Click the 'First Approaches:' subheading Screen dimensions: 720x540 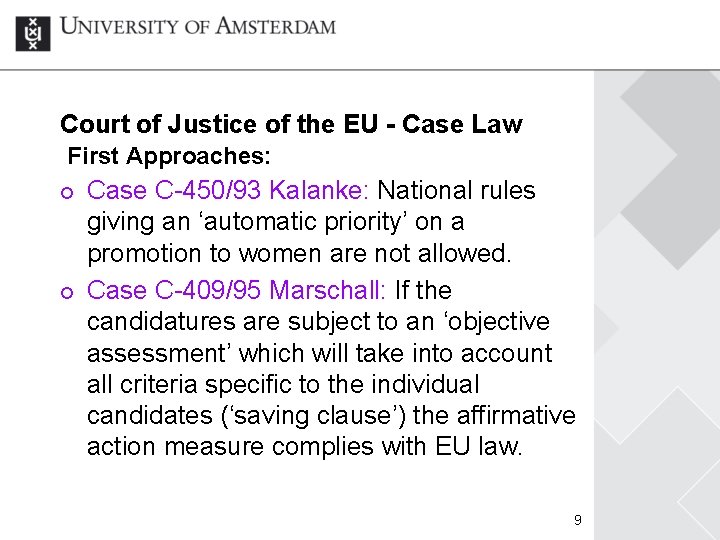click(x=169, y=156)
